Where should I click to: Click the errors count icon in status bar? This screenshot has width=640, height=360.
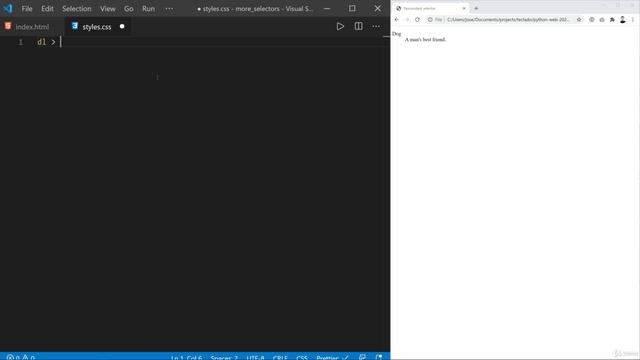click(x=10, y=357)
